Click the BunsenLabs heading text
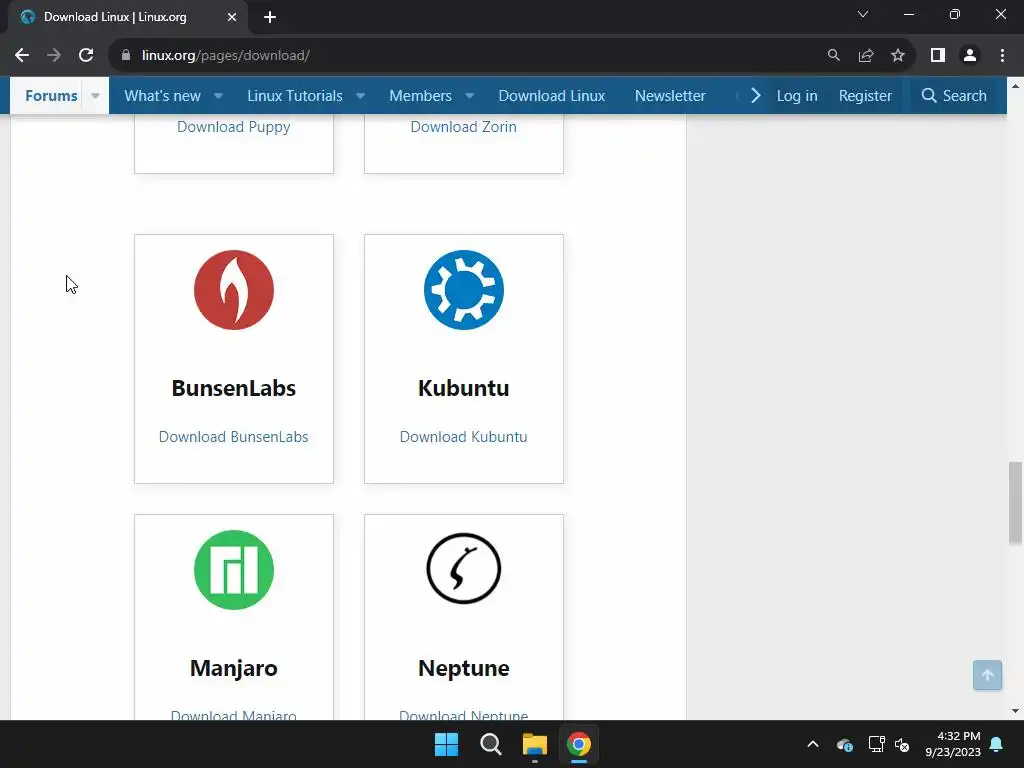The width and height of the screenshot is (1024, 768). coord(234,388)
